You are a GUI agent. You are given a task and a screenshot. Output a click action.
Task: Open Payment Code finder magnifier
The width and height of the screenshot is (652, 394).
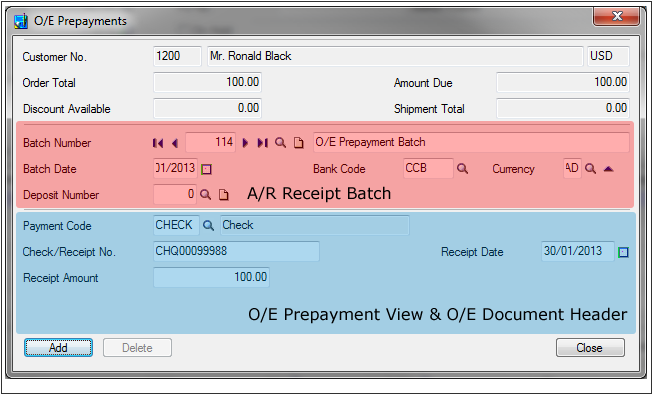click(208, 225)
